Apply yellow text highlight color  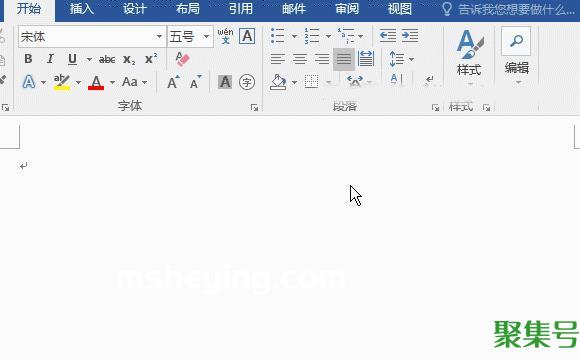[62, 82]
